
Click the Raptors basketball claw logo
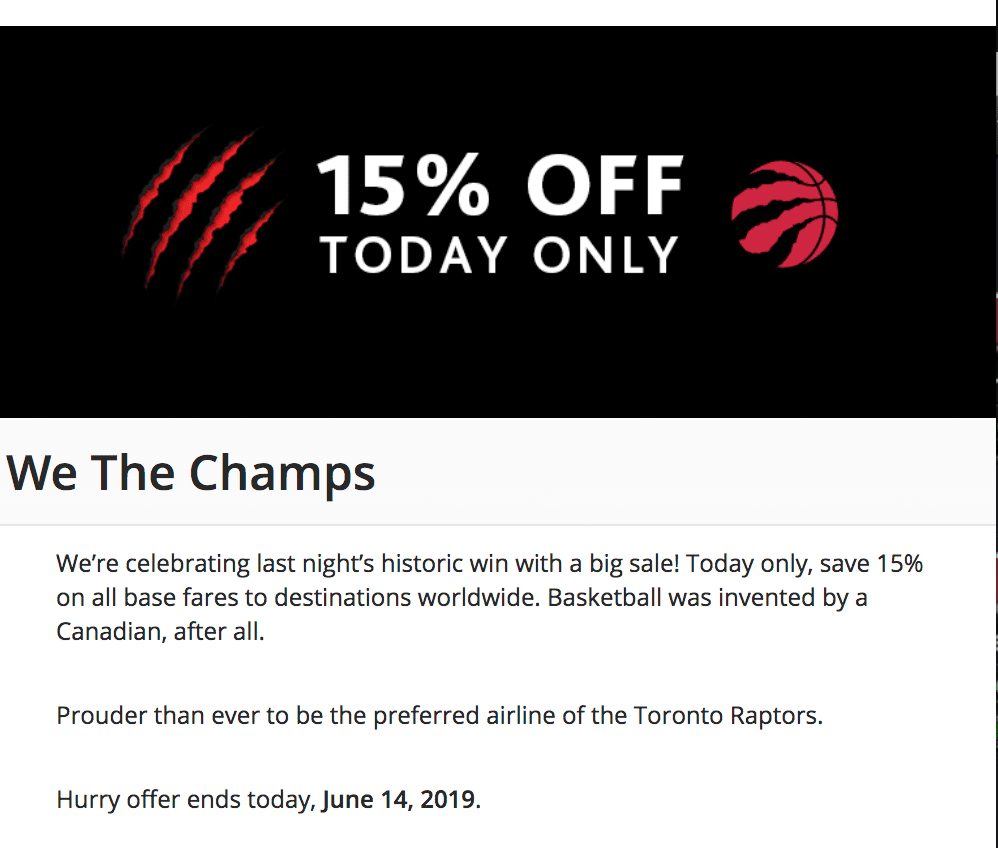coord(785,215)
